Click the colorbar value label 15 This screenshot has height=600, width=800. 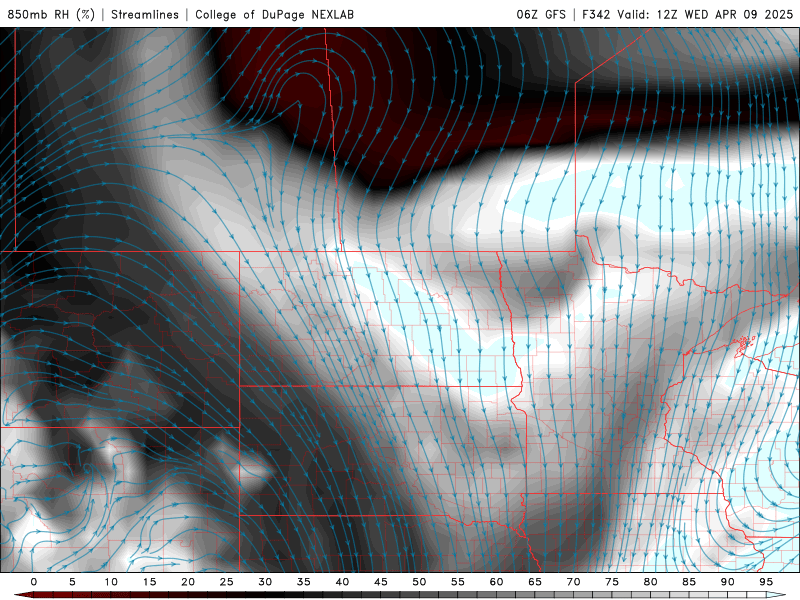(x=149, y=582)
